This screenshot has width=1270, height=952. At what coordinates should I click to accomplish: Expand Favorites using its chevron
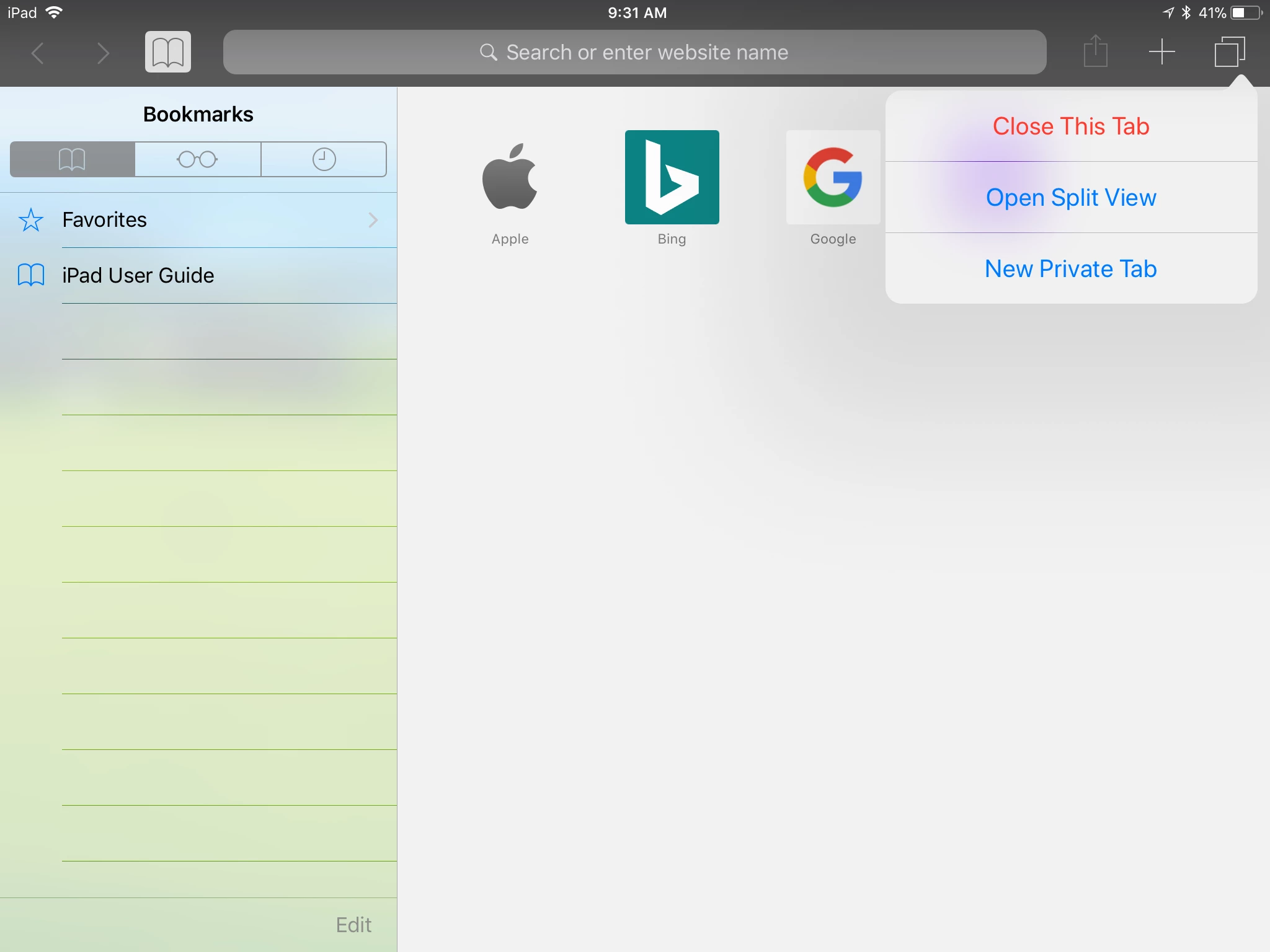click(373, 220)
